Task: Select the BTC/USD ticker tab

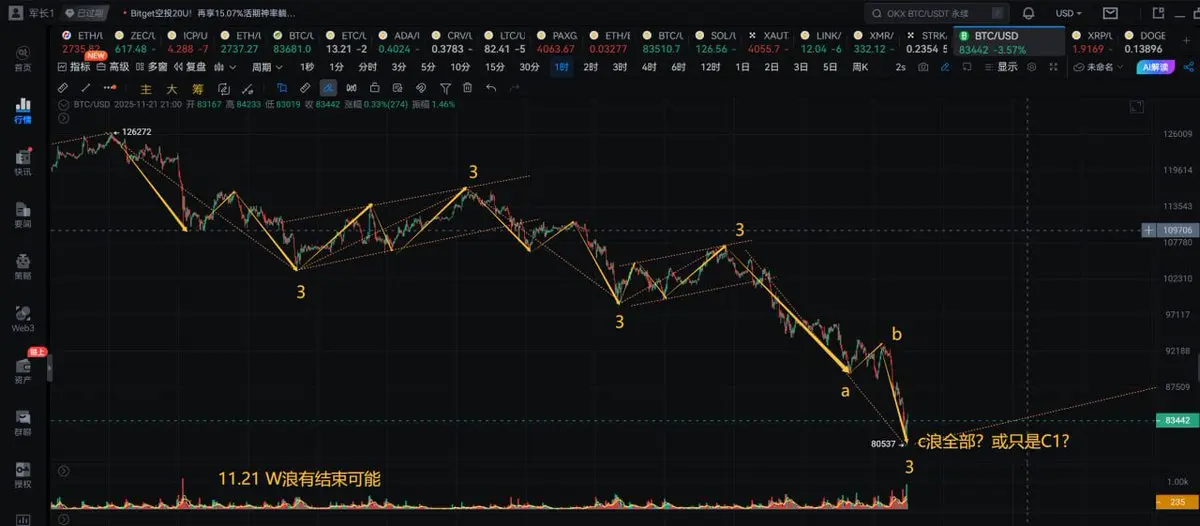Action: 1007,42
